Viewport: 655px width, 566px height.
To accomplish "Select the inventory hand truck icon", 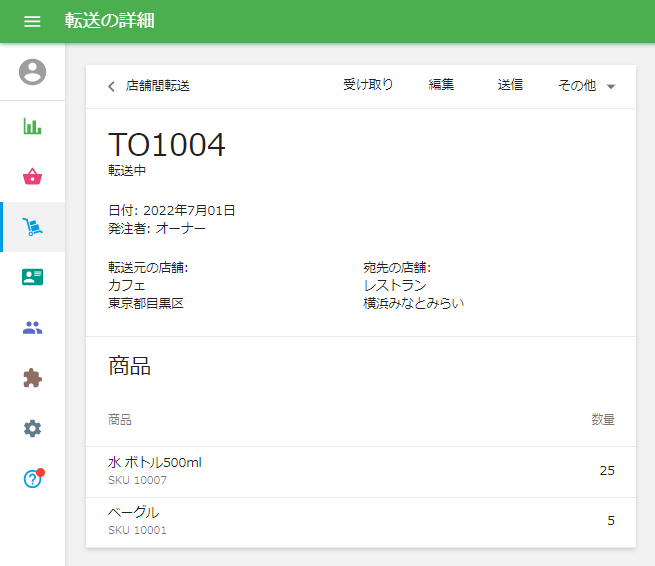I will 32,227.
